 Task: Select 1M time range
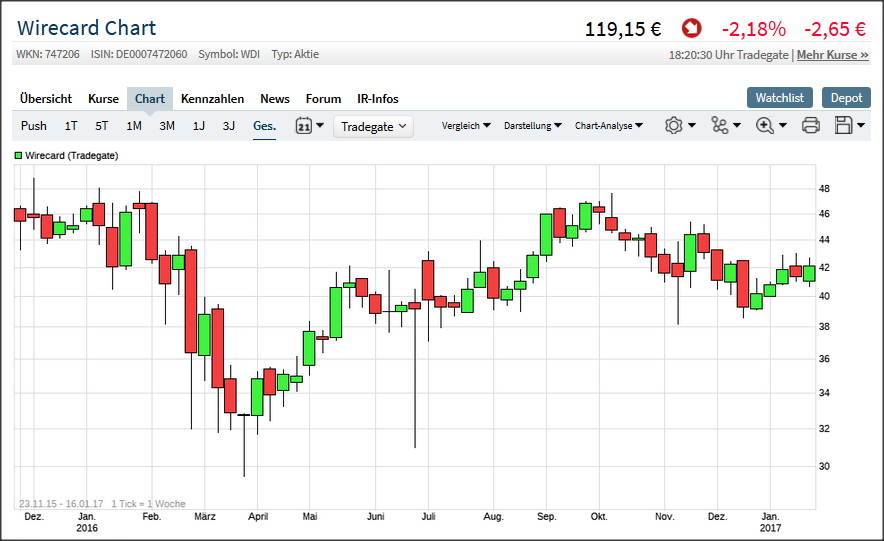[134, 126]
